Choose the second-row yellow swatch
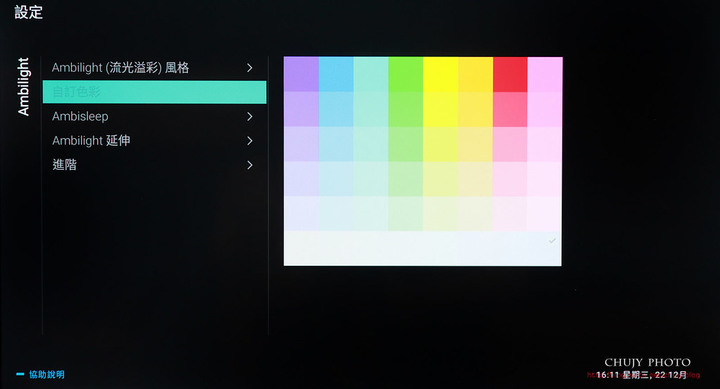720x389 pixels. coord(441,109)
